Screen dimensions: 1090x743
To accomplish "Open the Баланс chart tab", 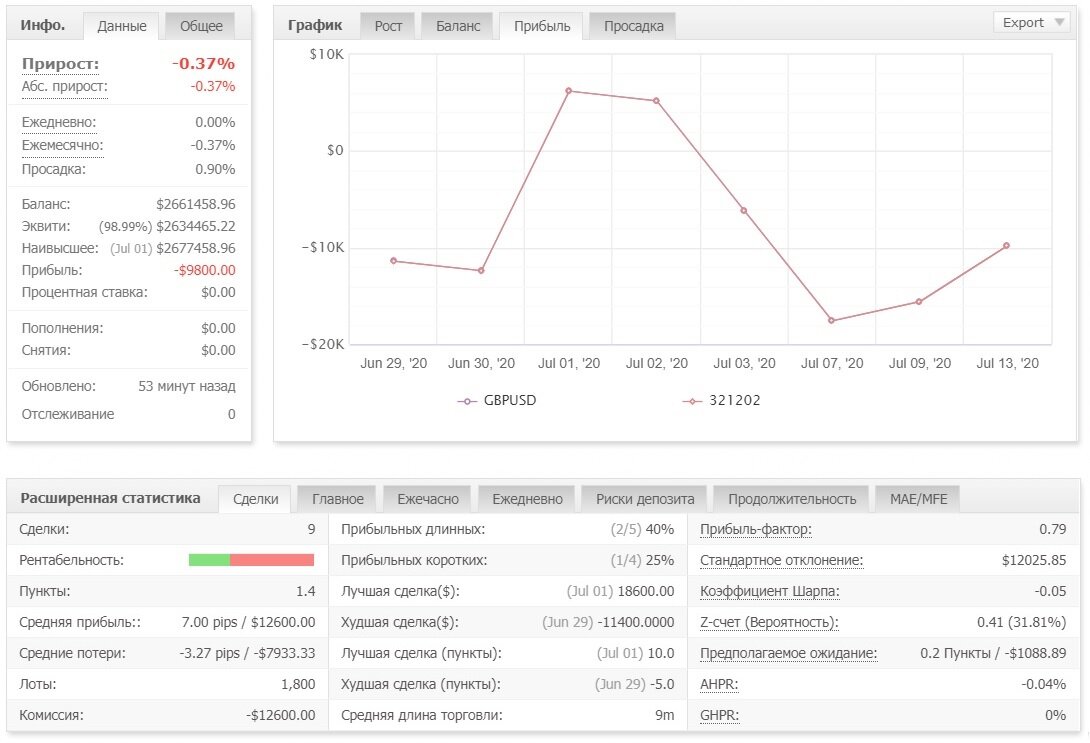I will 457,26.
